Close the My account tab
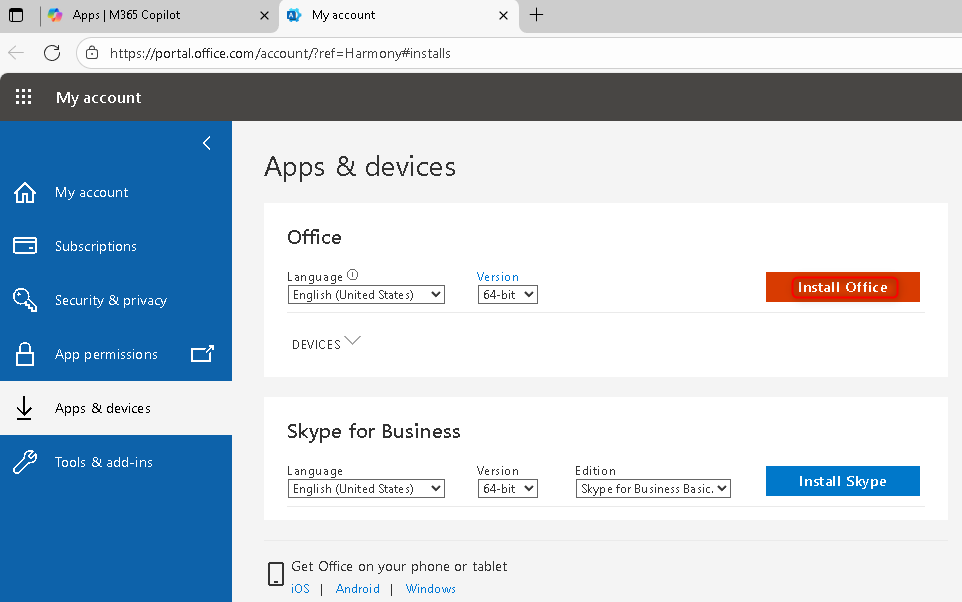This screenshot has width=962, height=602. click(504, 15)
